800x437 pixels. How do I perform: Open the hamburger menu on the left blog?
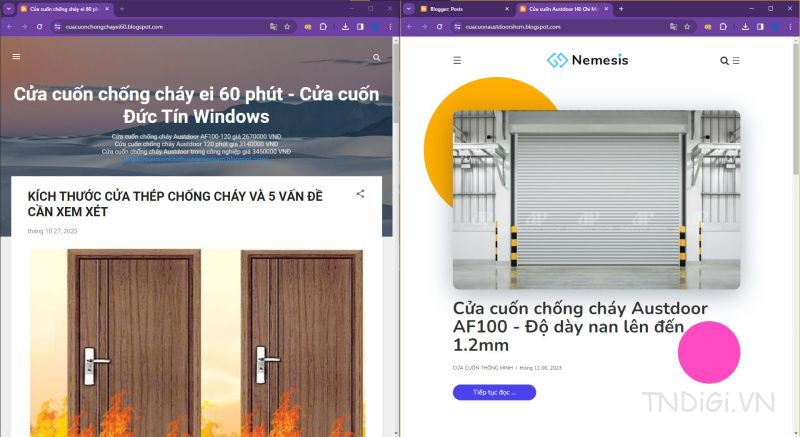[16, 57]
